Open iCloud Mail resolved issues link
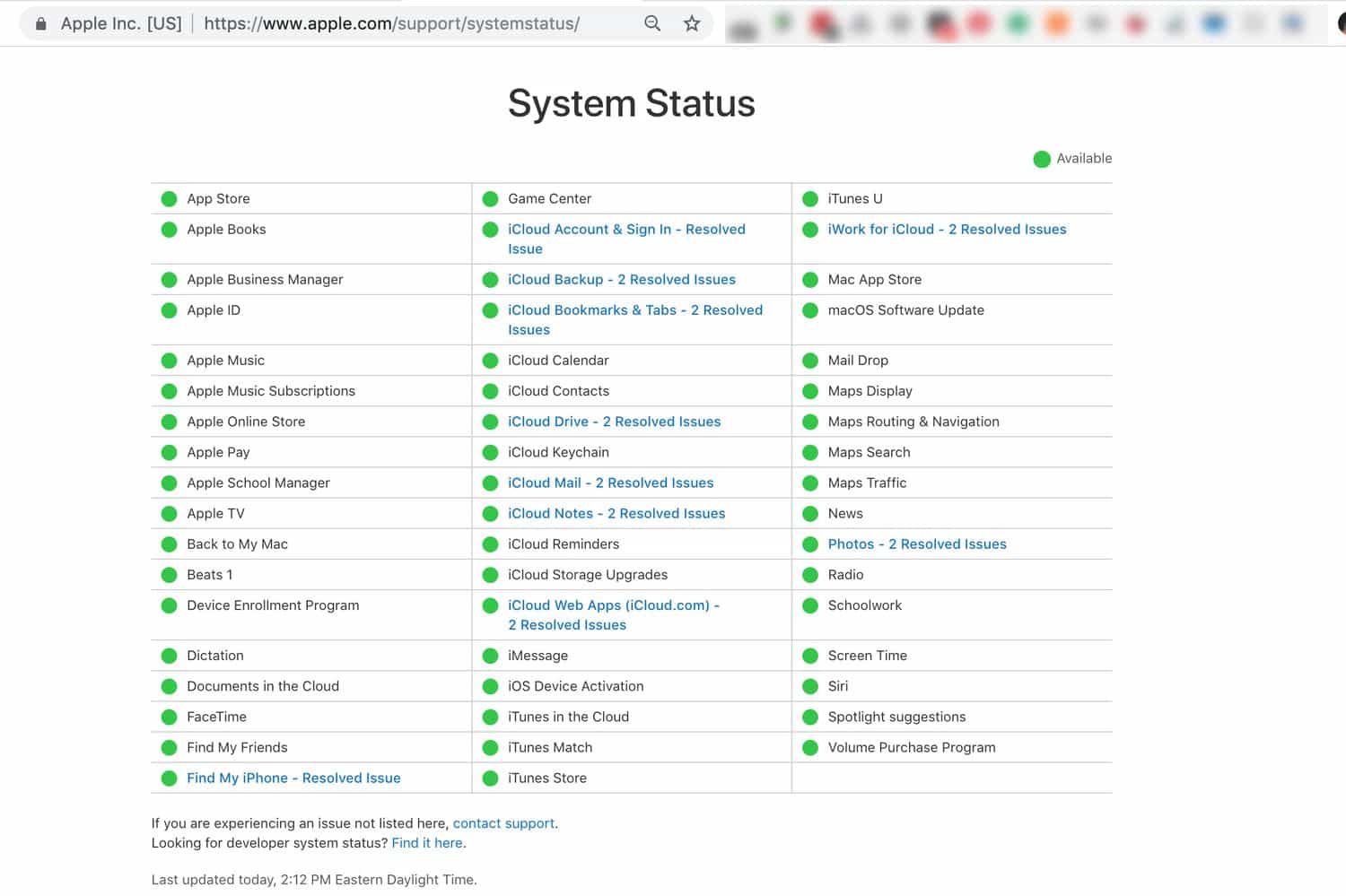This screenshot has width=1346, height=896. 611,483
